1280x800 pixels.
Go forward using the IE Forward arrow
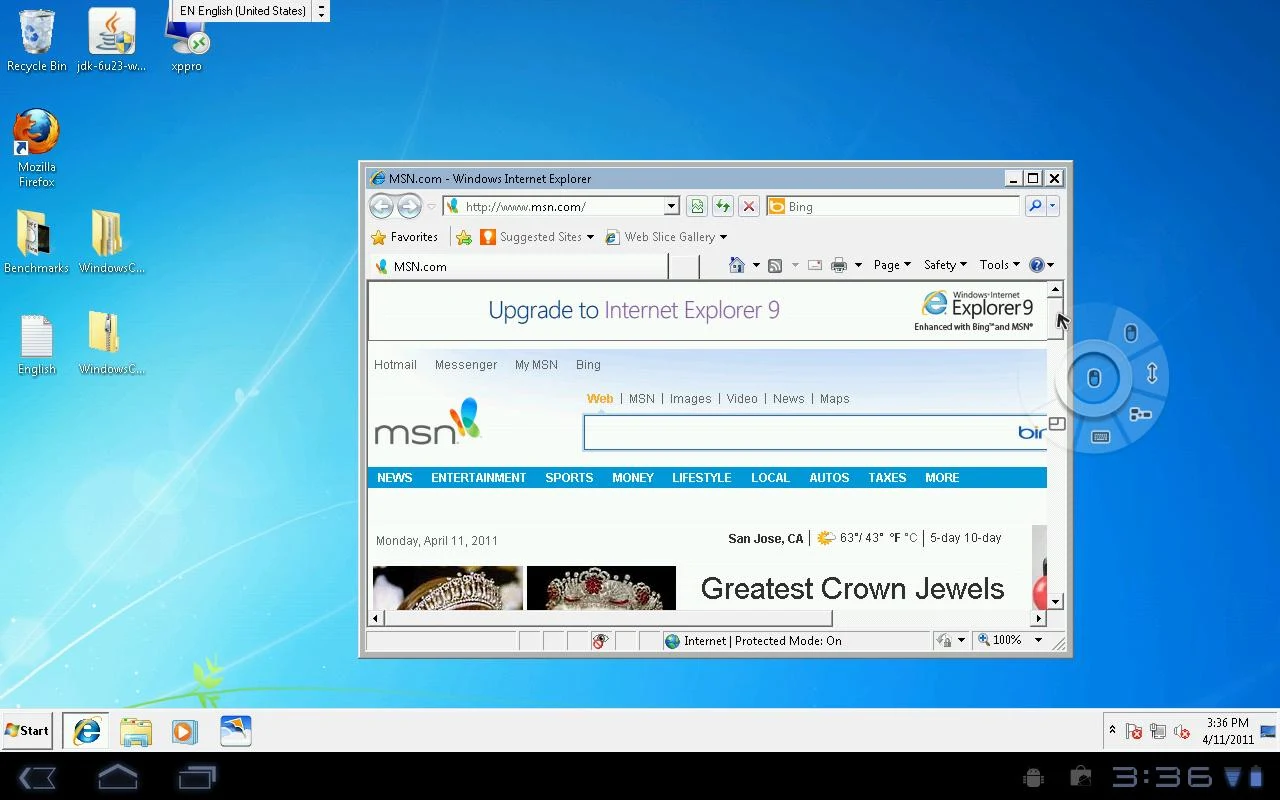pyautogui.click(x=409, y=207)
